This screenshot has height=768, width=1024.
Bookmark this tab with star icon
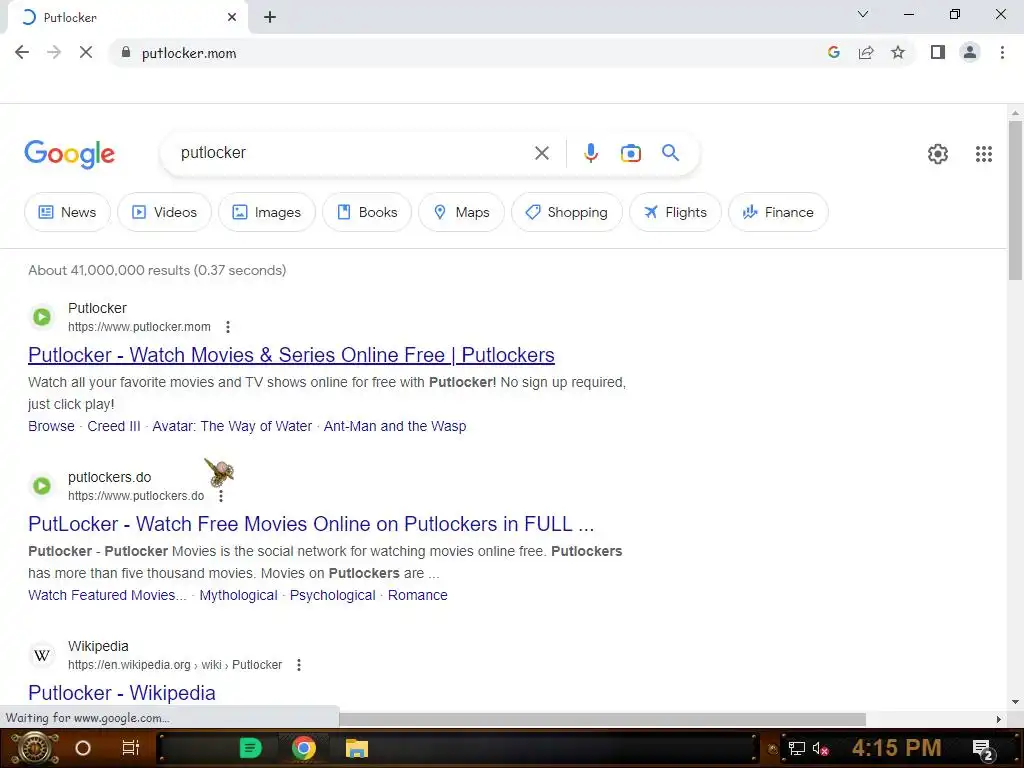pyautogui.click(x=898, y=52)
